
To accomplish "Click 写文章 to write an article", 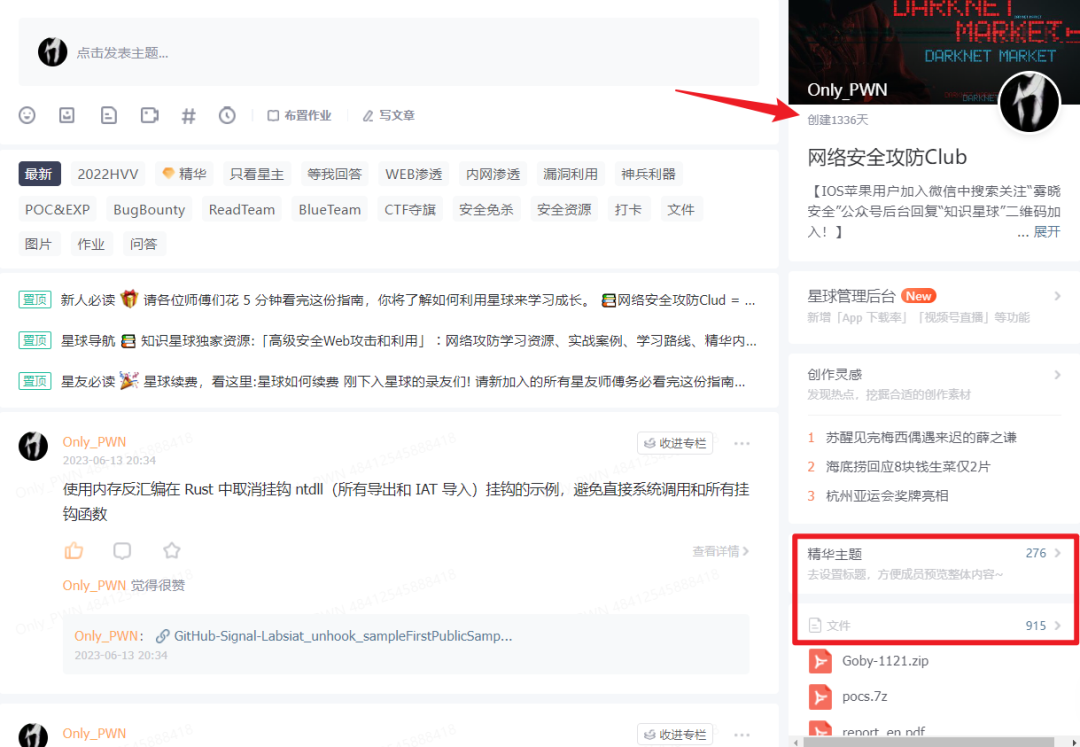I will click(x=388, y=116).
